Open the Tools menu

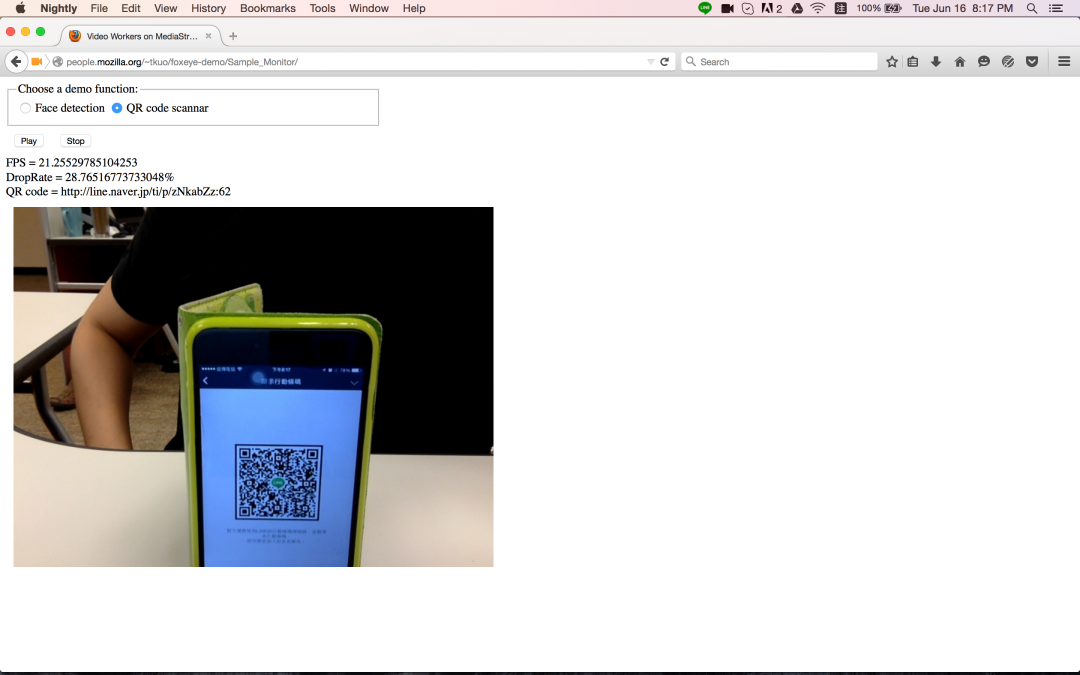click(x=322, y=8)
